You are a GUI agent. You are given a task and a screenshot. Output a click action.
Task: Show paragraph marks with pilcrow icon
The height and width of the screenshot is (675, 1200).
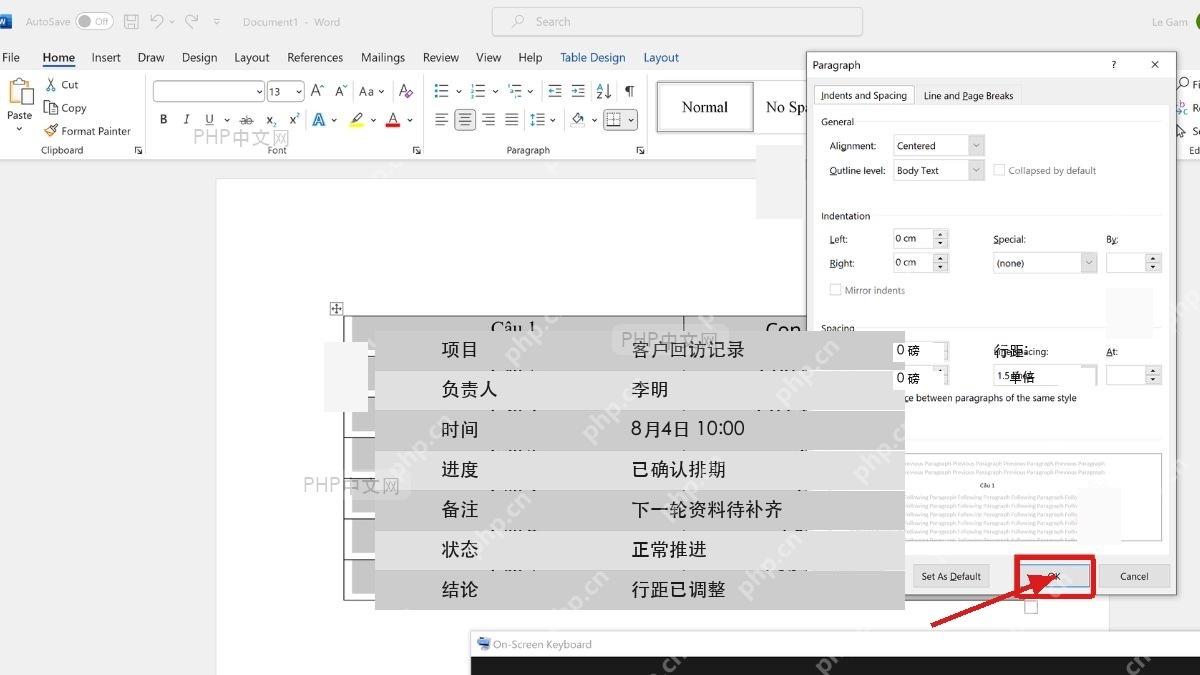(x=629, y=91)
